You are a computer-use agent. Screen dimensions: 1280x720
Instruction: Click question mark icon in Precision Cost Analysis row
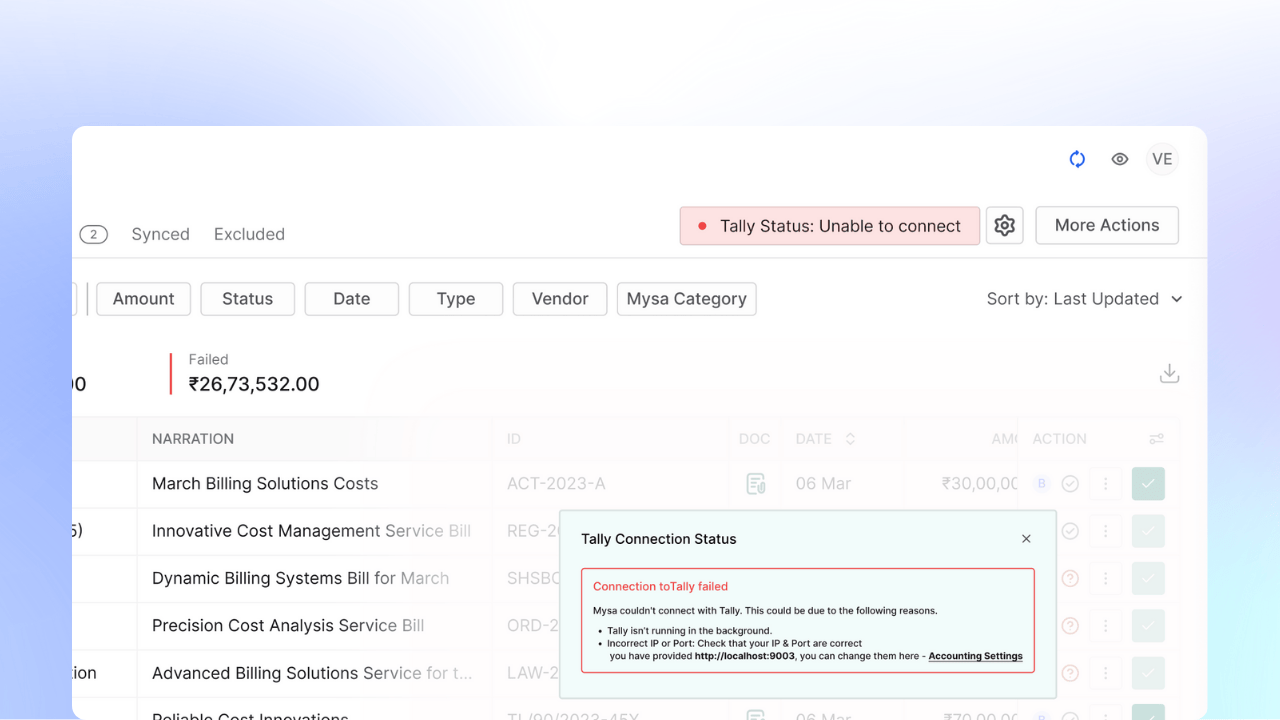[x=1070, y=626]
